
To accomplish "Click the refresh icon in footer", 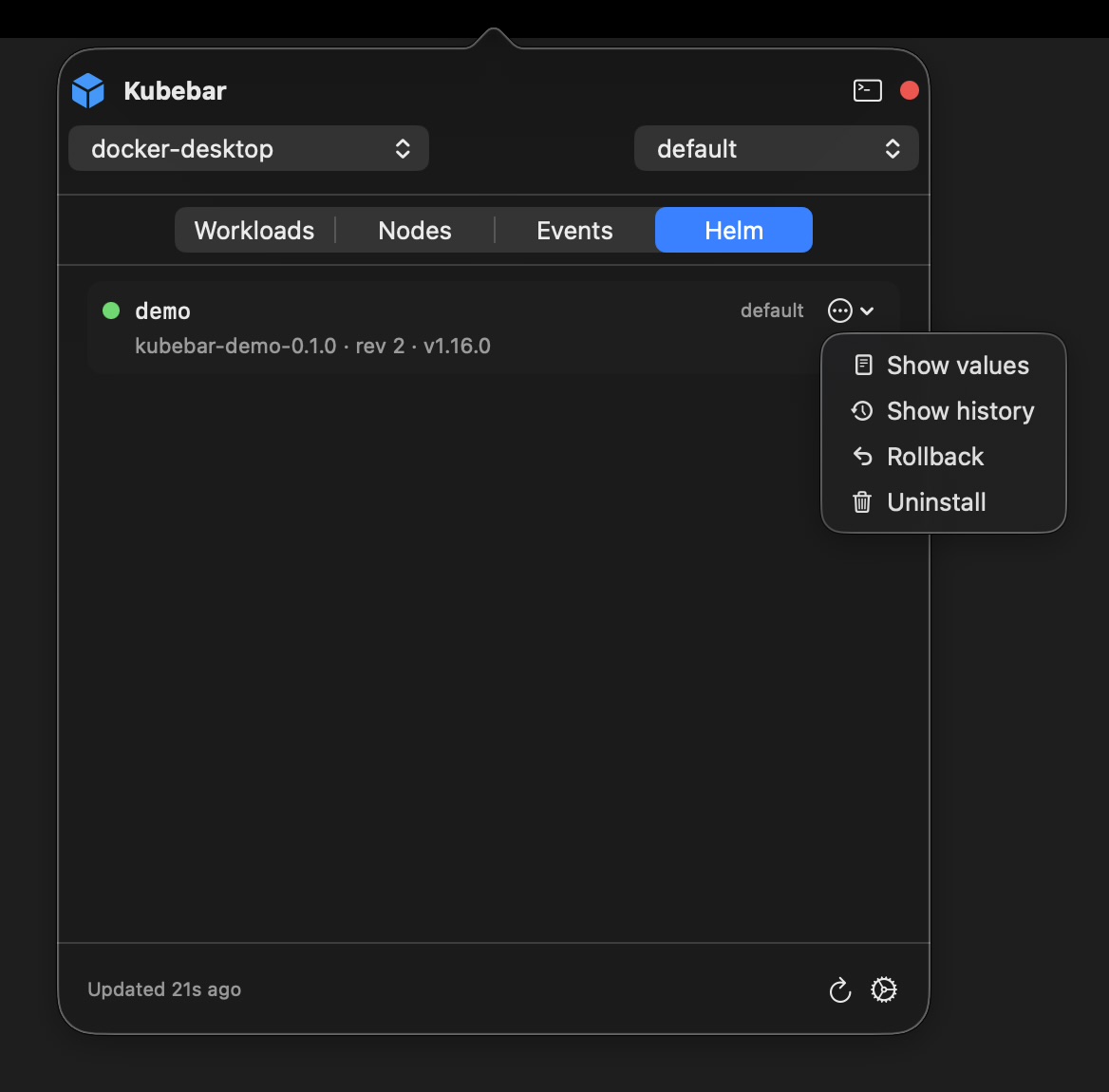I will [x=839, y=989].
